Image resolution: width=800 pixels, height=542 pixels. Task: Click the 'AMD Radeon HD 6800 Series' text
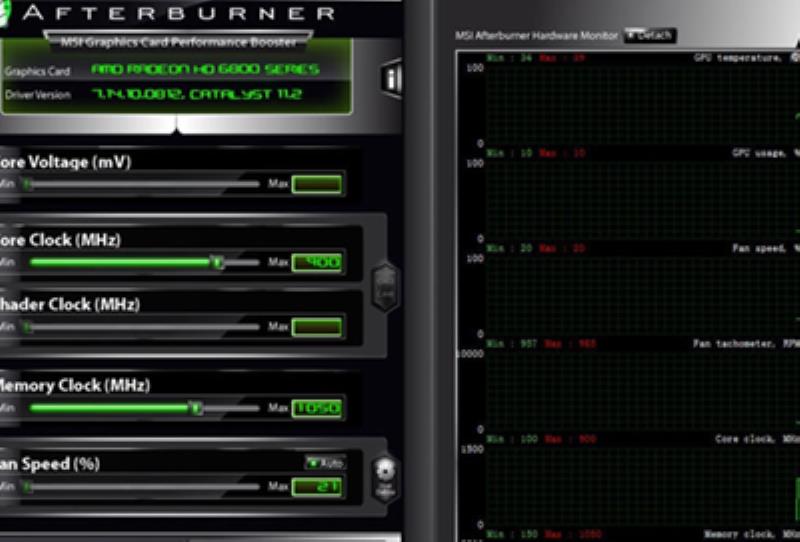tap(205, 69)
